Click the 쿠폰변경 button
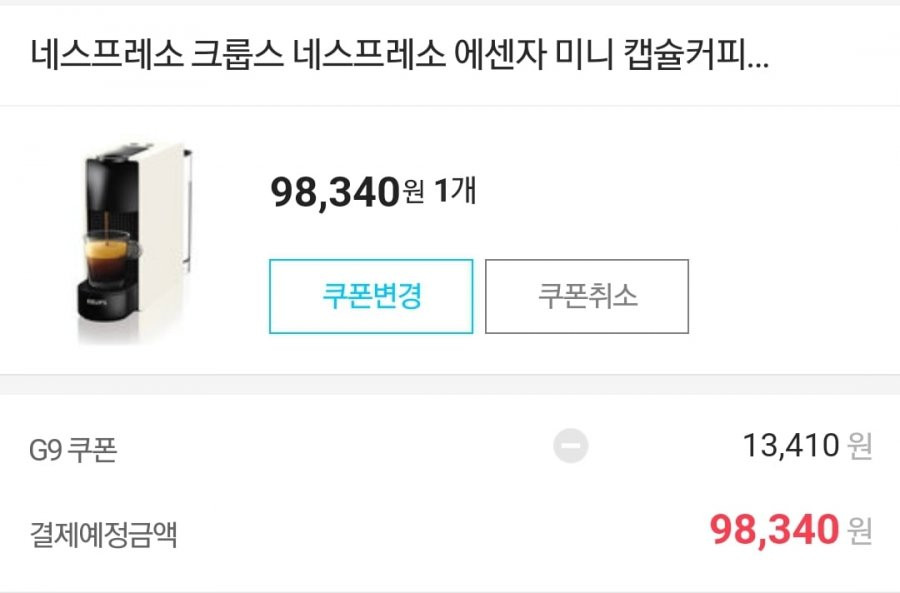Viewport: 900px width, 593px height. click(x=371, y=296)
